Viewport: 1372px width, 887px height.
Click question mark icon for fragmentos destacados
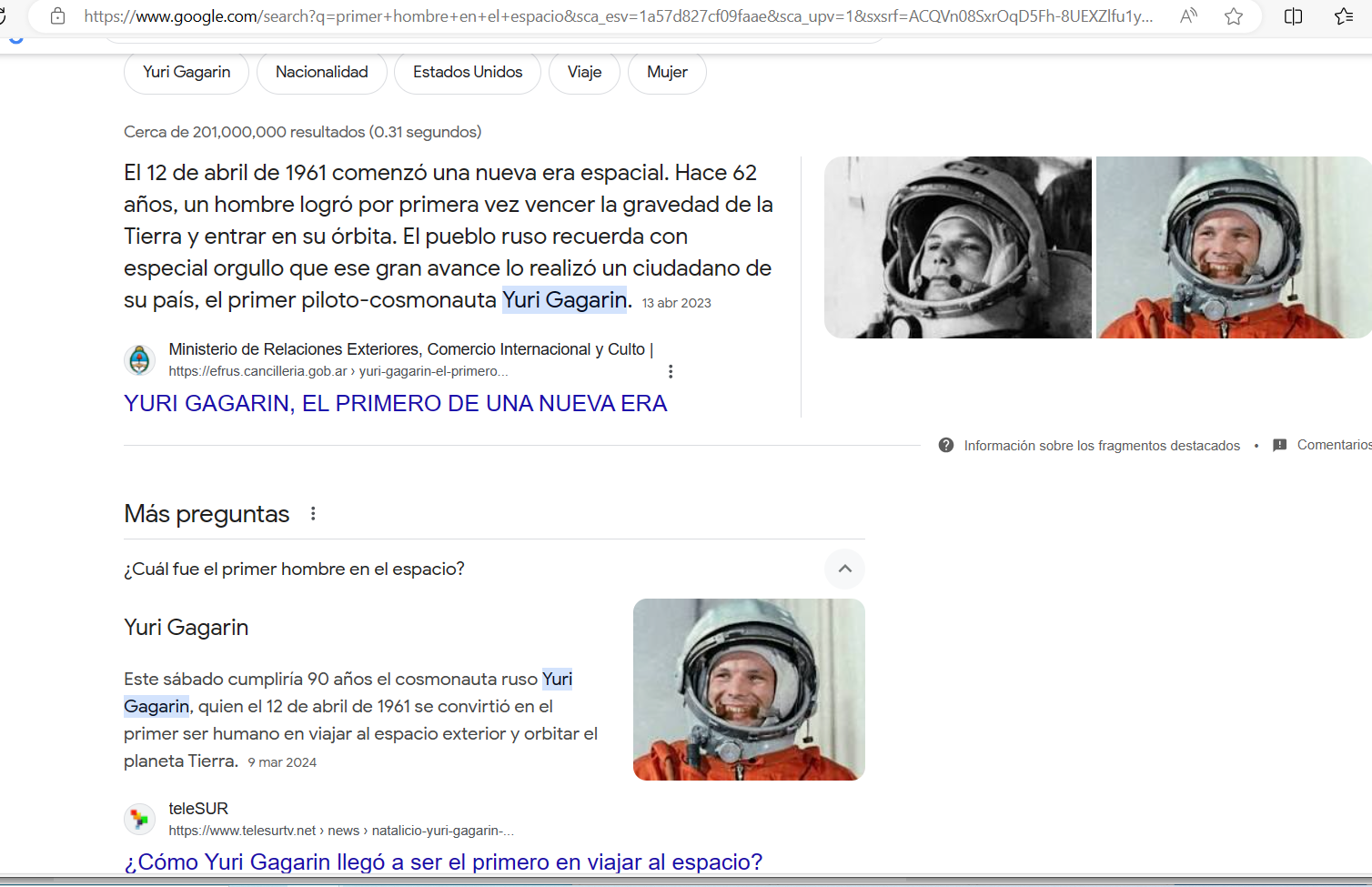tap(946, 445)
